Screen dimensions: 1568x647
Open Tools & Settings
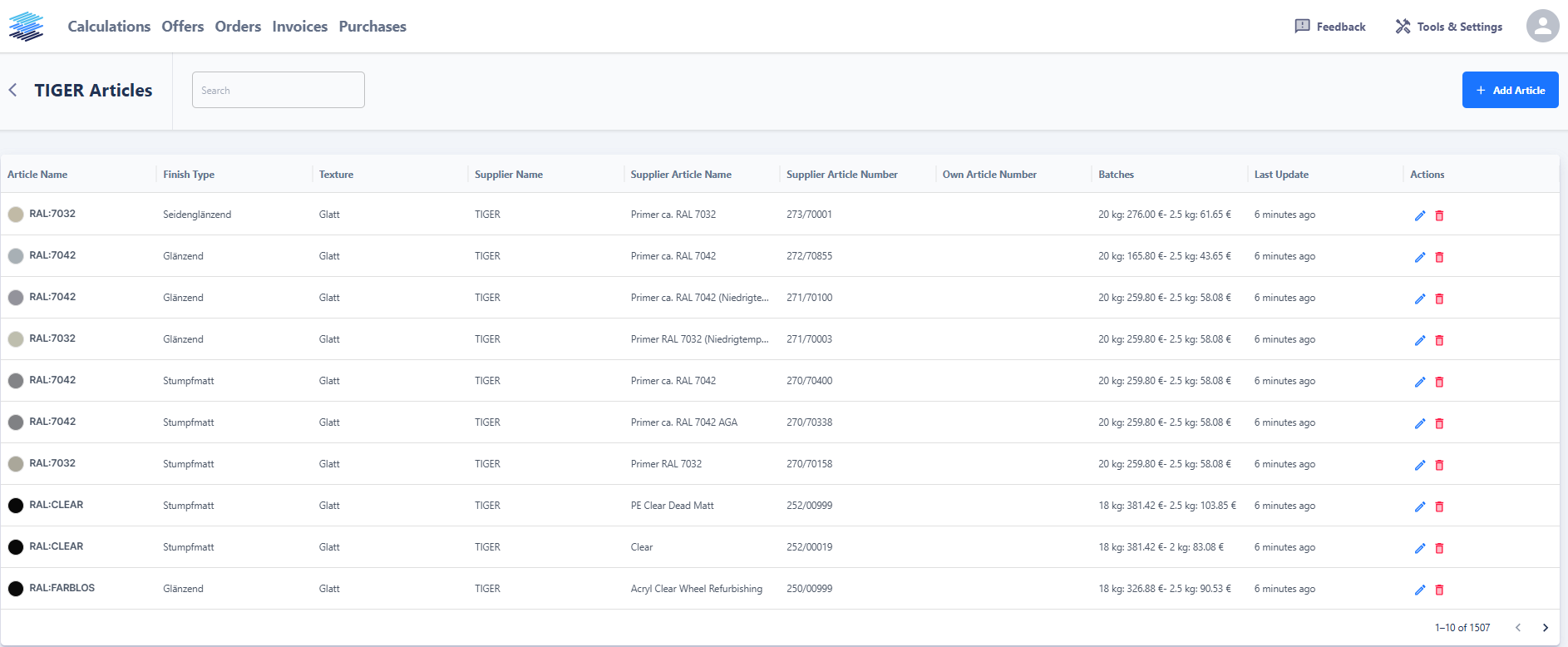click(1448, 27)
